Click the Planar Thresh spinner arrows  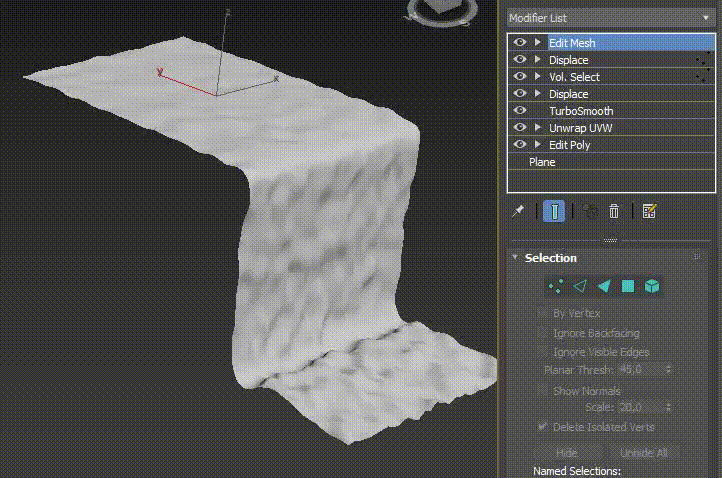coord(668,370)
